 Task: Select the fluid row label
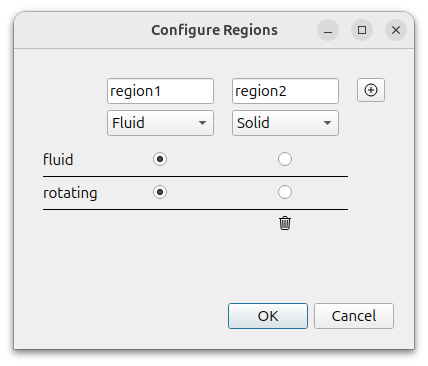[x=58, y=159]
